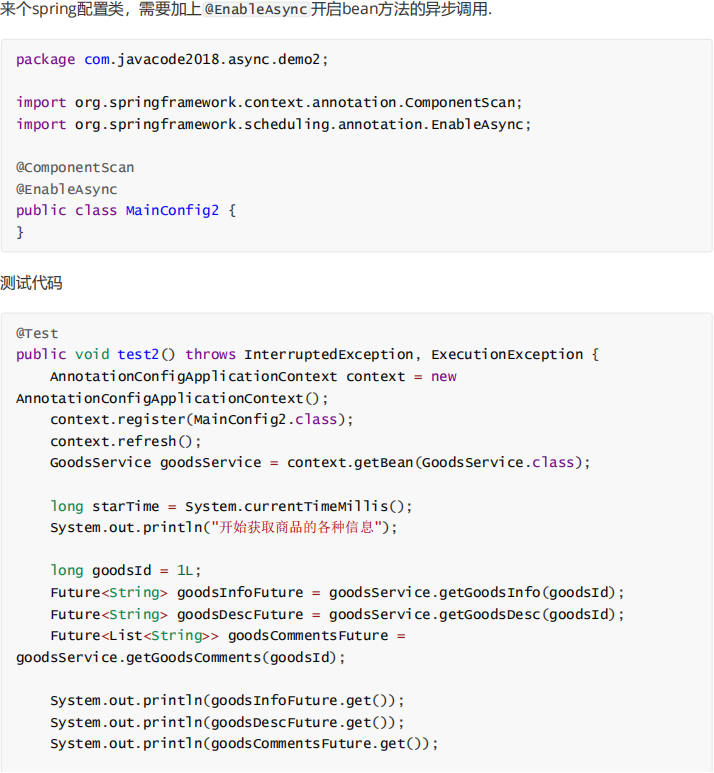Click the test2 method name

pyautogui.click(x=138, y=355)
